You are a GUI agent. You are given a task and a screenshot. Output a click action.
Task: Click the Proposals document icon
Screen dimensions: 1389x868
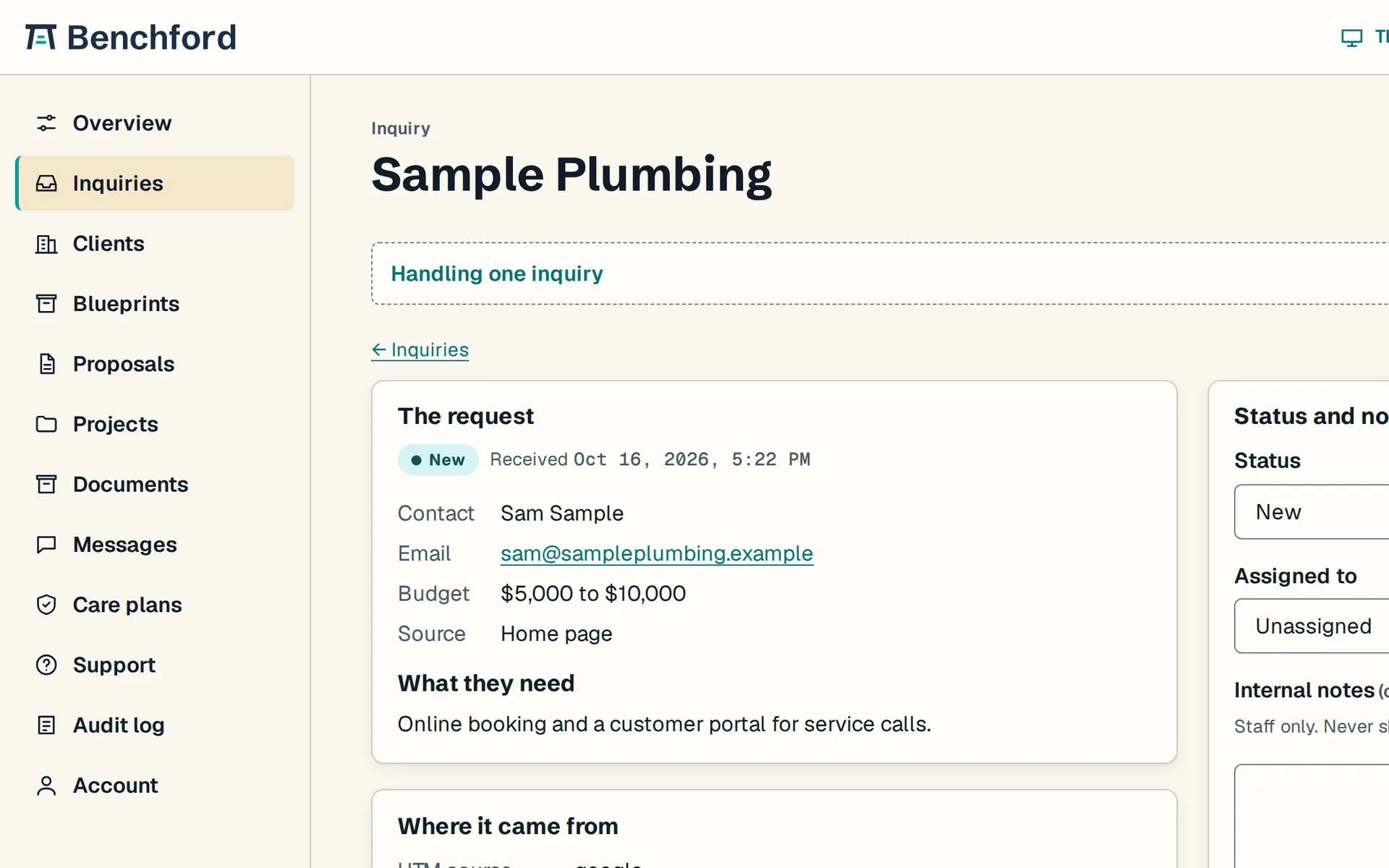(46, 364)
